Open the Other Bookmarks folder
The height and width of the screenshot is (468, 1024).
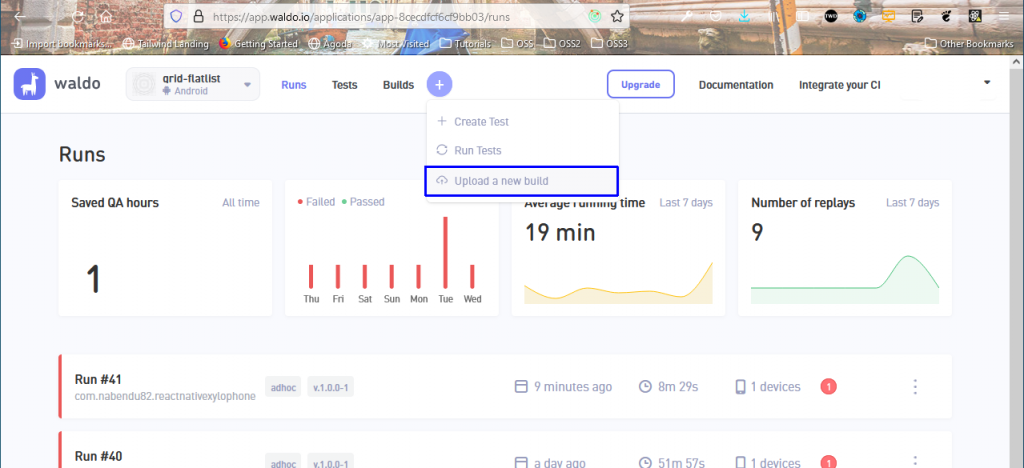click(968, 44)
